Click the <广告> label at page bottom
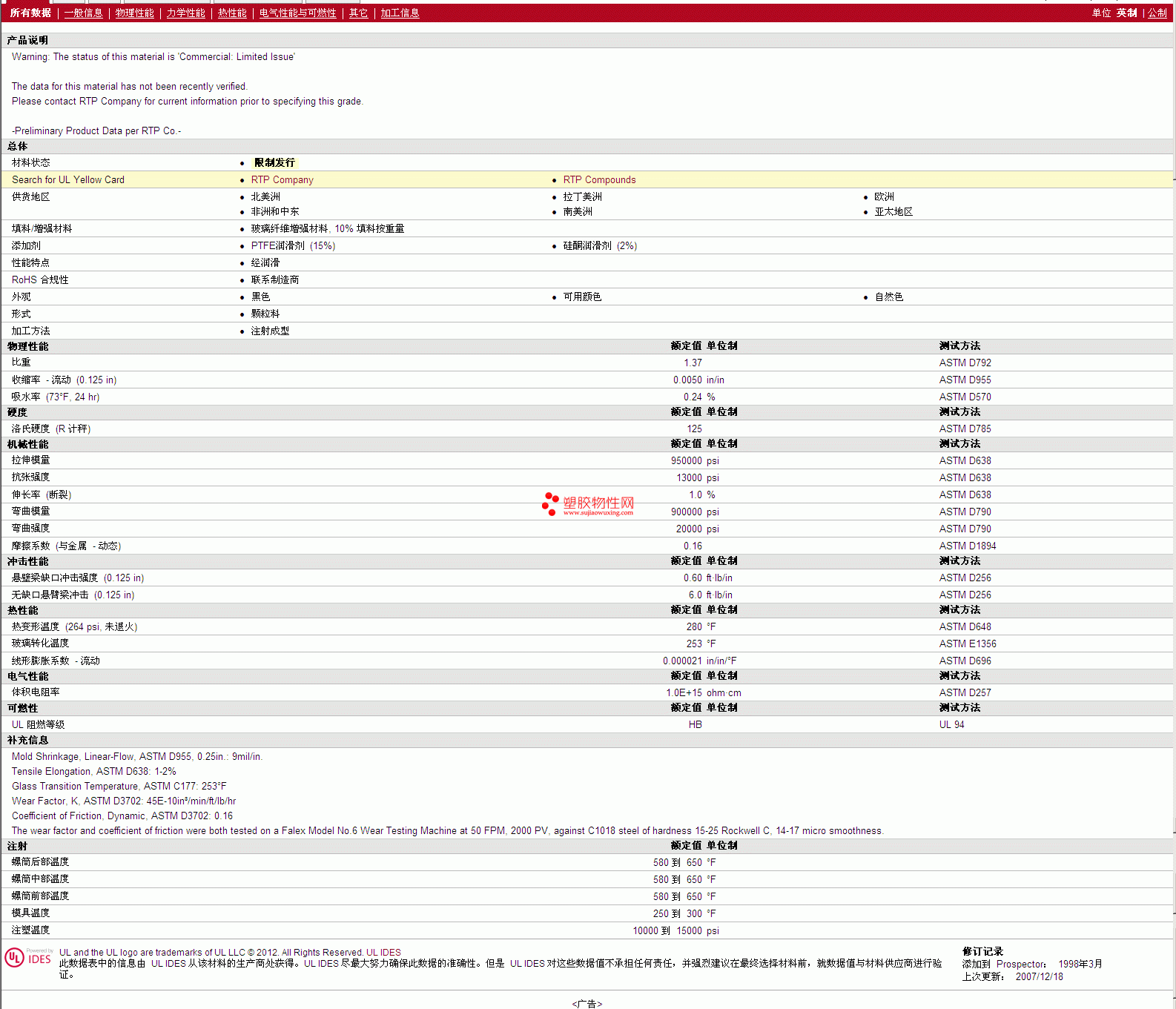This screenshot has height=1009, width=1176. [x=587, y=1004]
